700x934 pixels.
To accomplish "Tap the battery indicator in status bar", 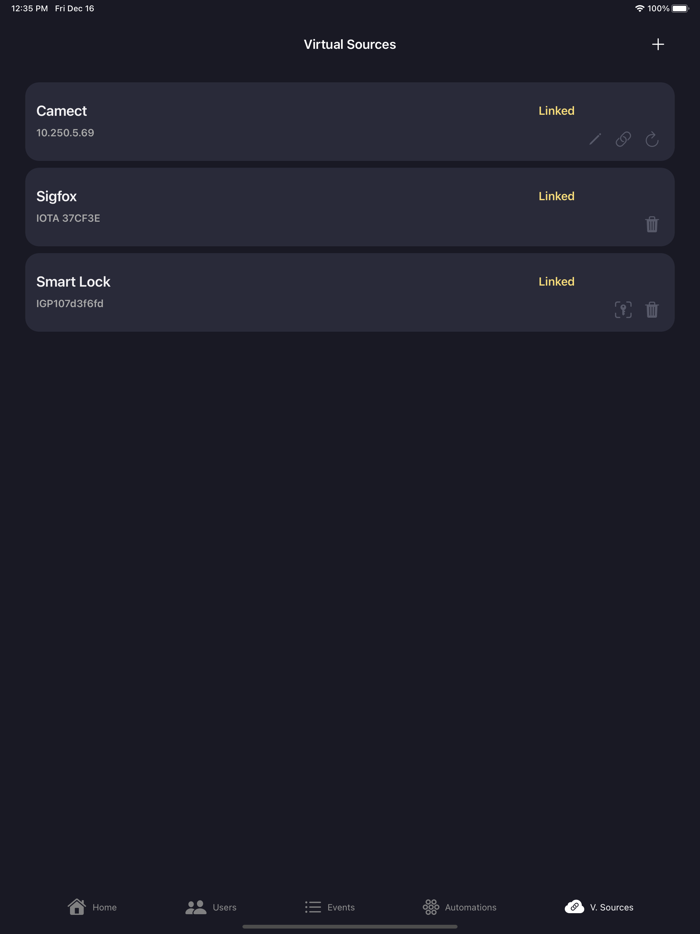I will tap(680, 8).
